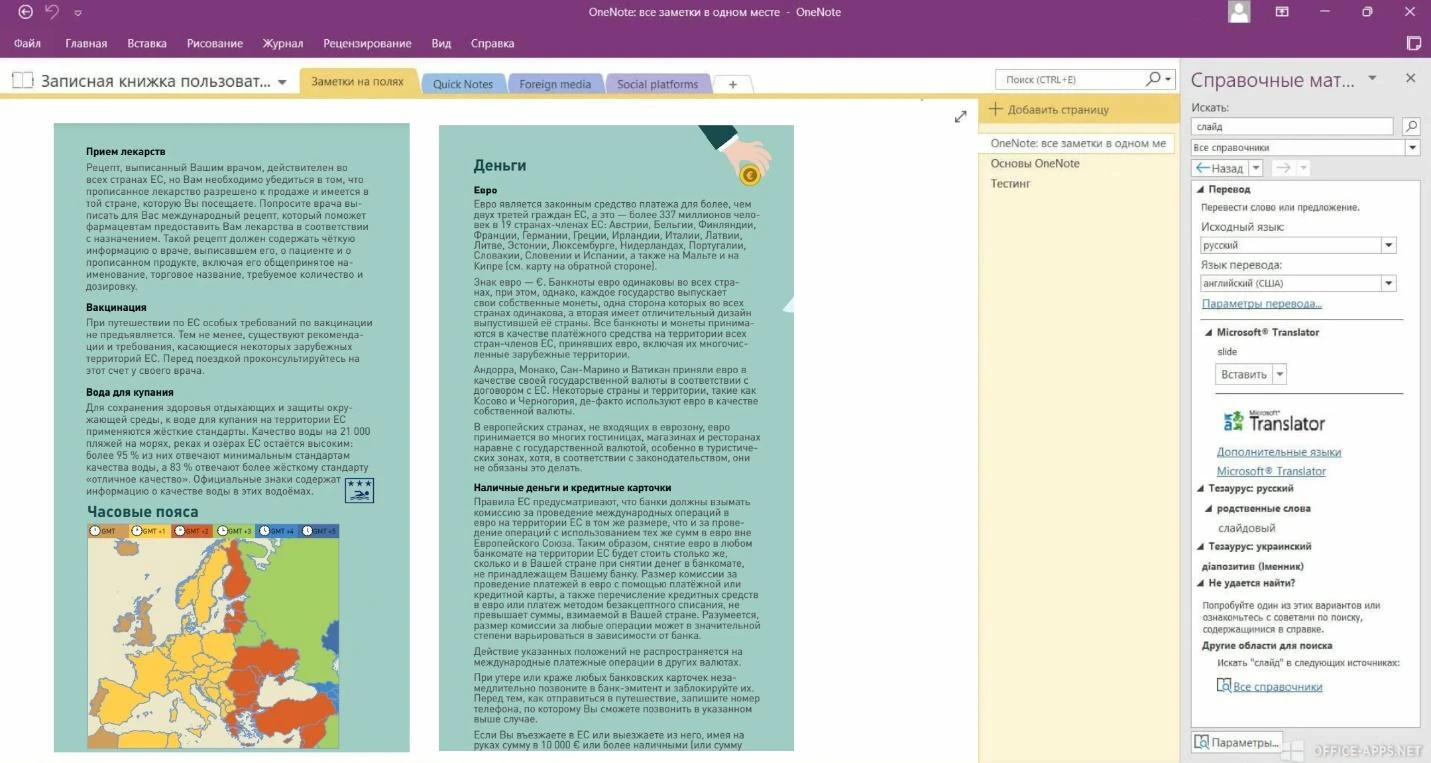The width and height of the screenshot is (1431, 763).
Task: Close the Справочные материалы pane
Action: (1410, 78)
